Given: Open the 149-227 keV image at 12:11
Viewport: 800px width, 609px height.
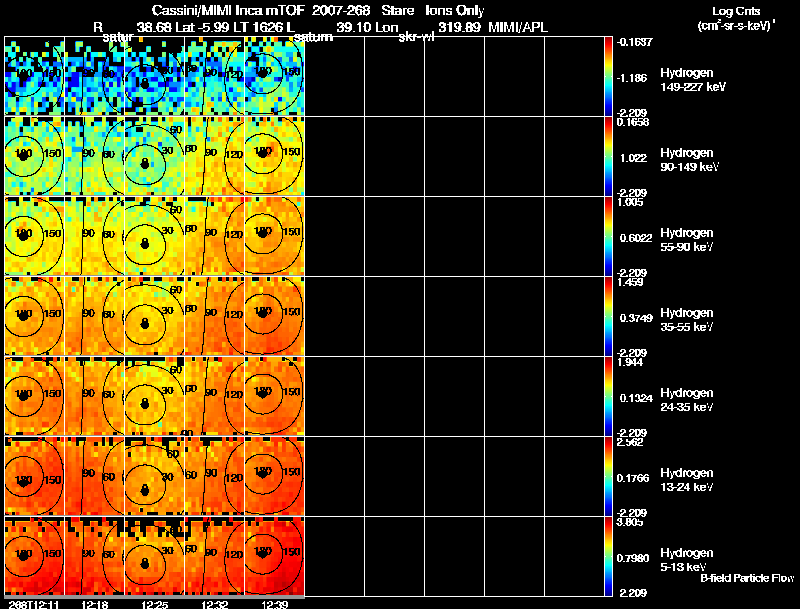Looking at the screenshot, I should (34, 76).
